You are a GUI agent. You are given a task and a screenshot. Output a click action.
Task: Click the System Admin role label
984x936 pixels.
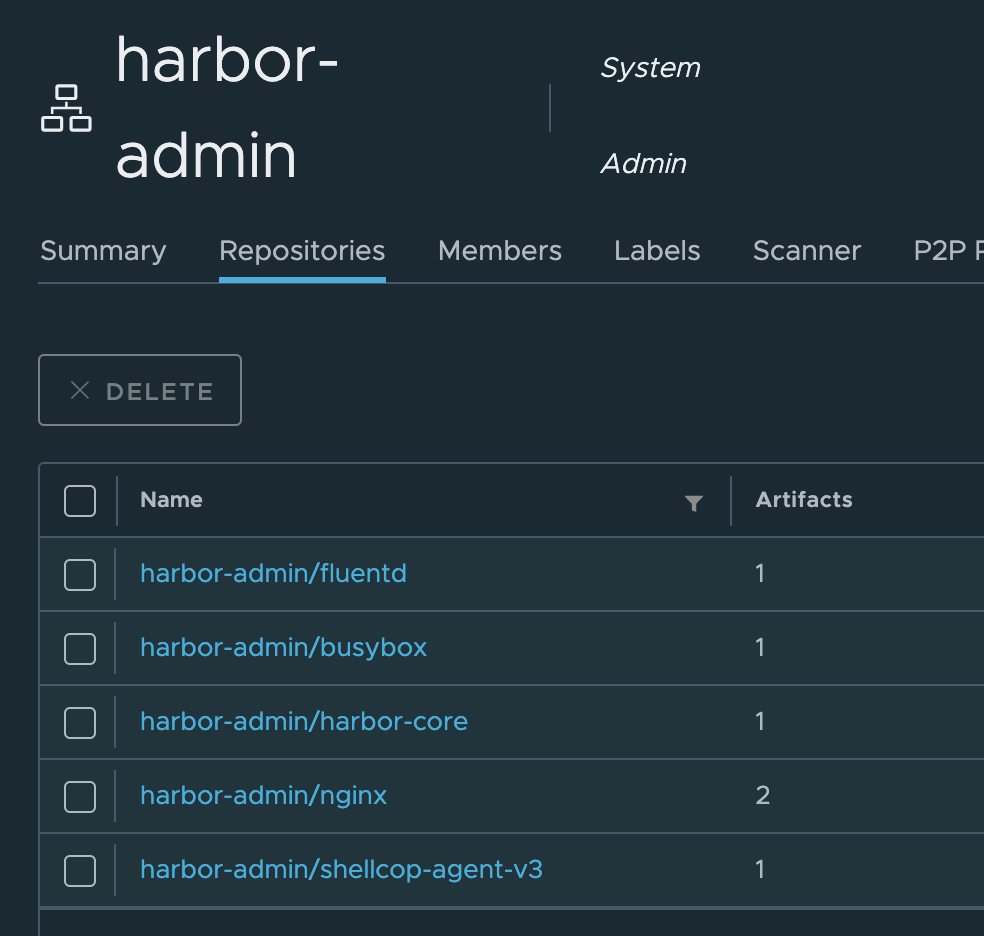click(650, 115)
